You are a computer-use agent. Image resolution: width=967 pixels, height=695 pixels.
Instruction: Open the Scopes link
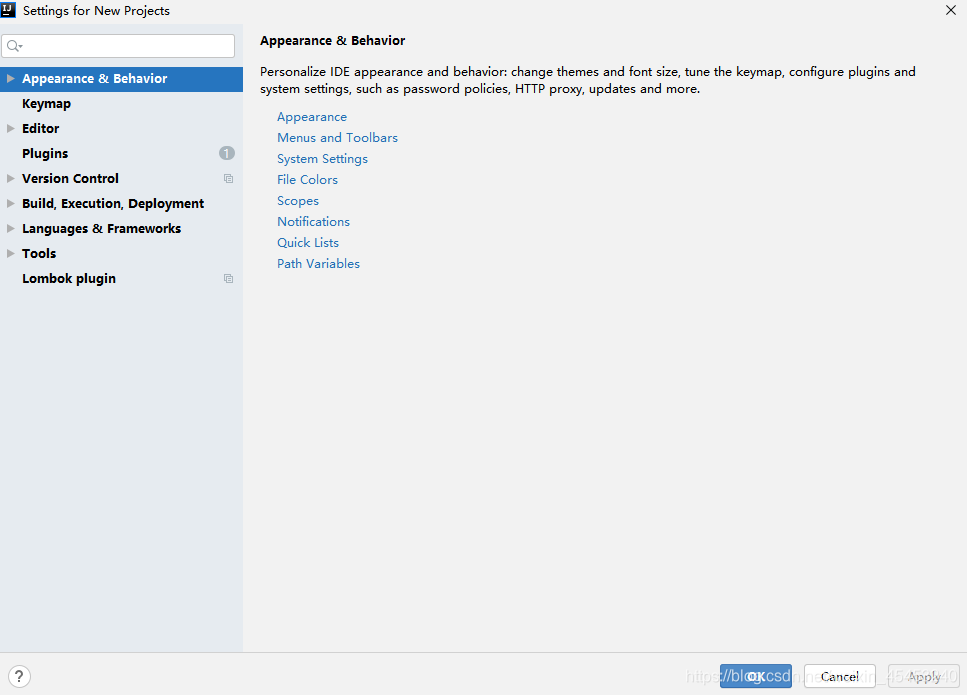(x=298, y=200)
